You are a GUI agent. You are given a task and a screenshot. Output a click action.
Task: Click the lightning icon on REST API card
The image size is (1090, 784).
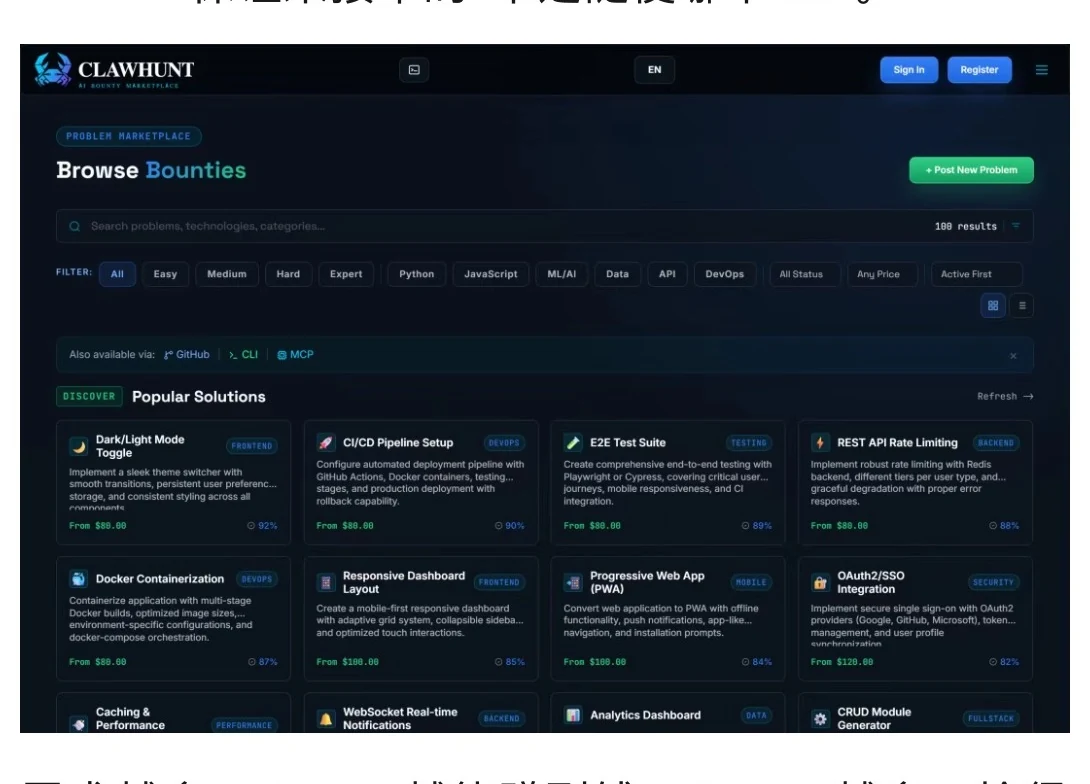(820, 443)
